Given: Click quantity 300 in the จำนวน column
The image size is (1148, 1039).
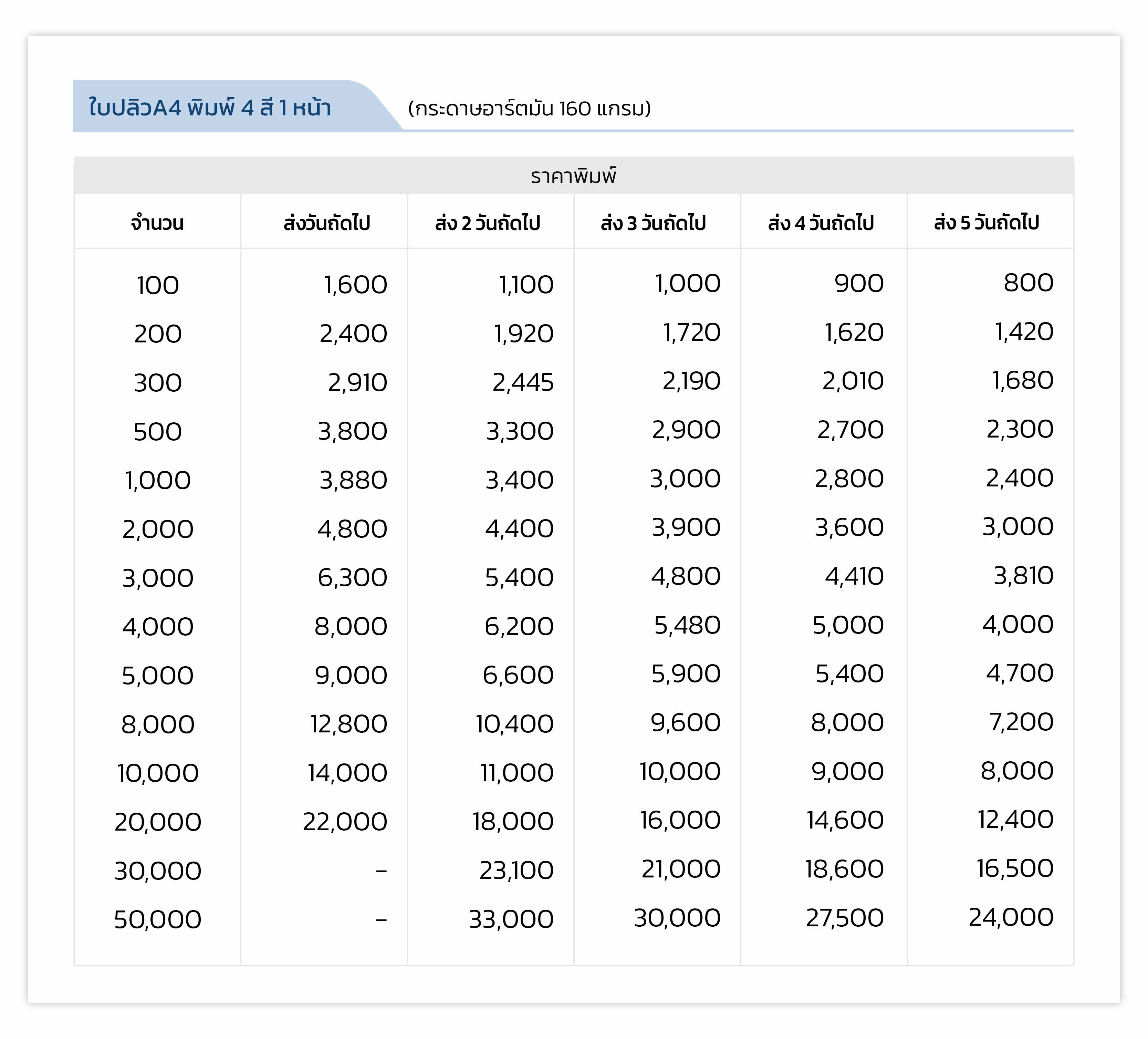Looking at the screenshot, I should [158, 383].
